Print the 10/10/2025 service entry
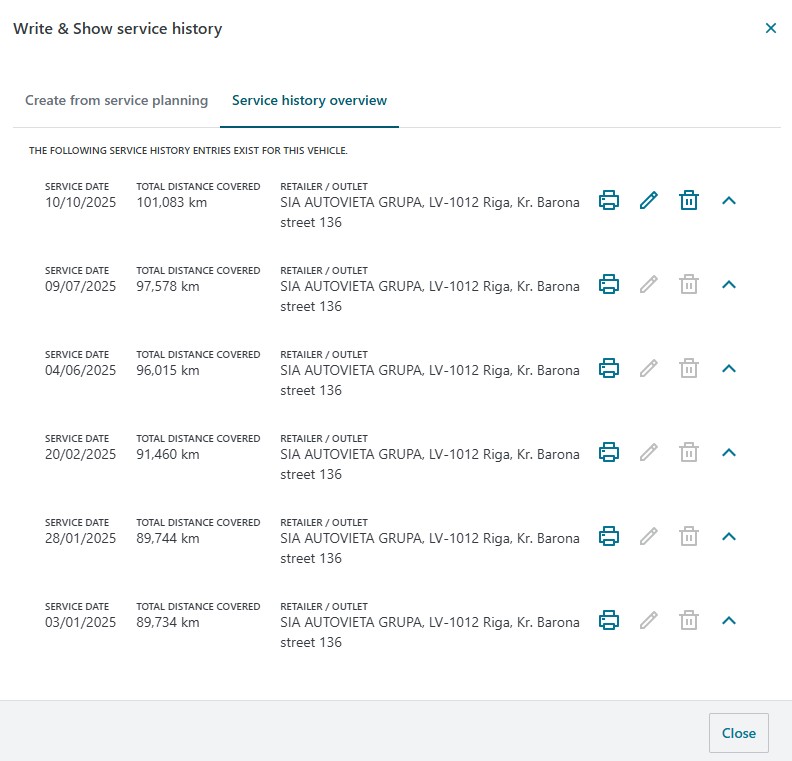 click(x=608, y=200)
